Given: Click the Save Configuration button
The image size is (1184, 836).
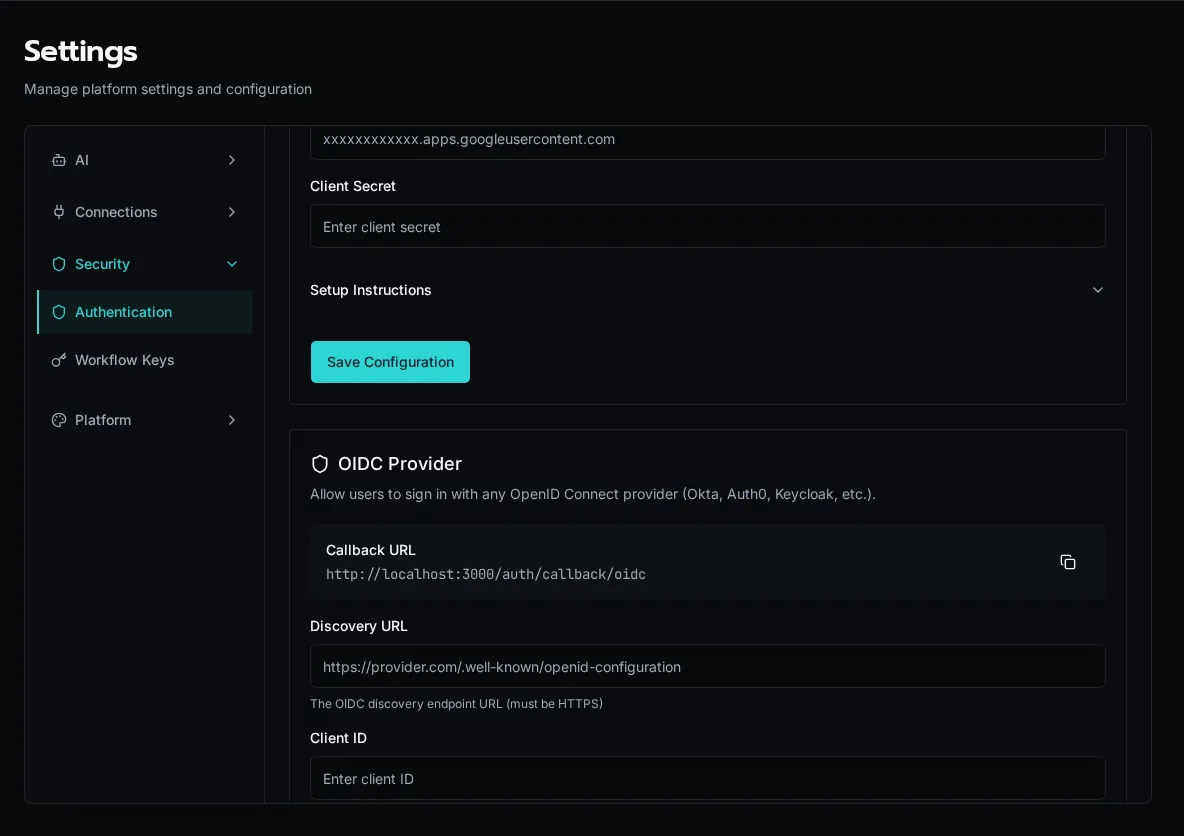Looking at the screenshot, I should (x=390, y=362).
